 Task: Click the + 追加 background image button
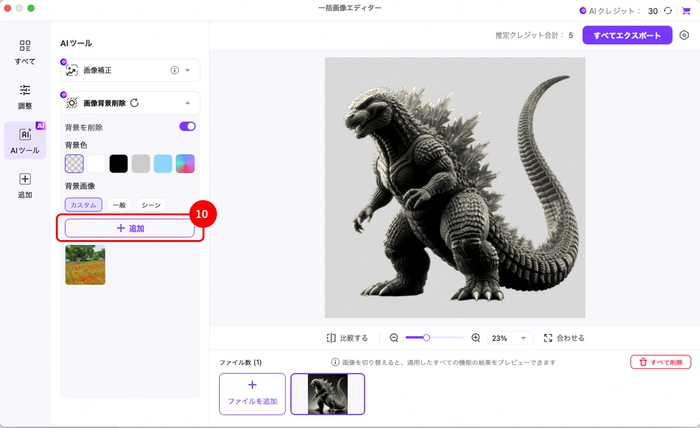[x=130, y=228]
